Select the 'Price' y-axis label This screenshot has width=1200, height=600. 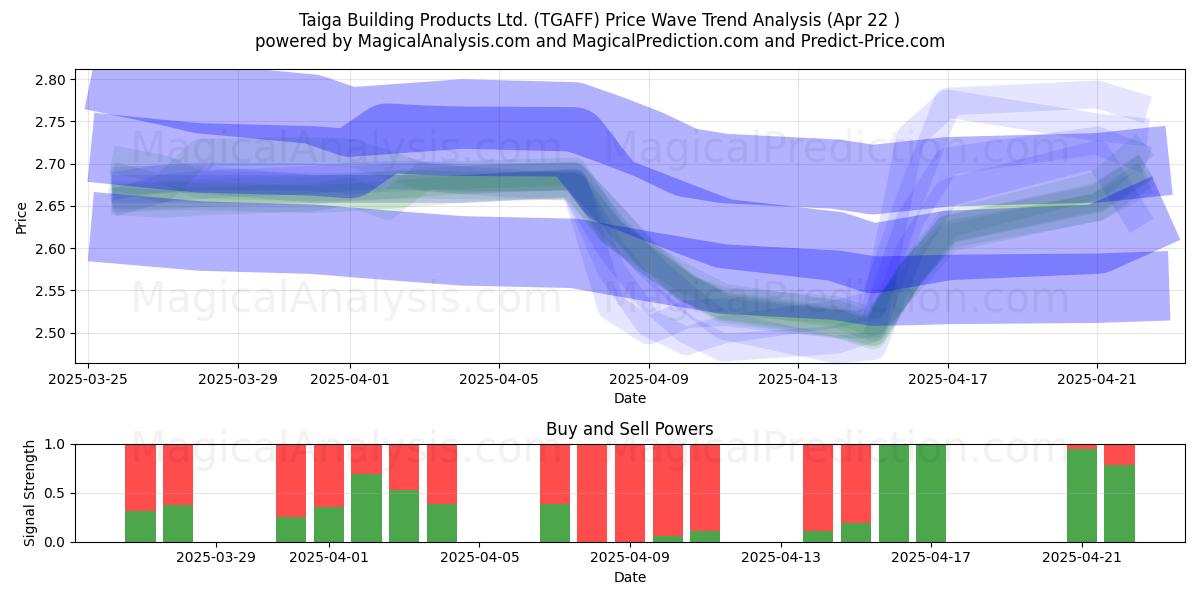[x=22, y=216]
